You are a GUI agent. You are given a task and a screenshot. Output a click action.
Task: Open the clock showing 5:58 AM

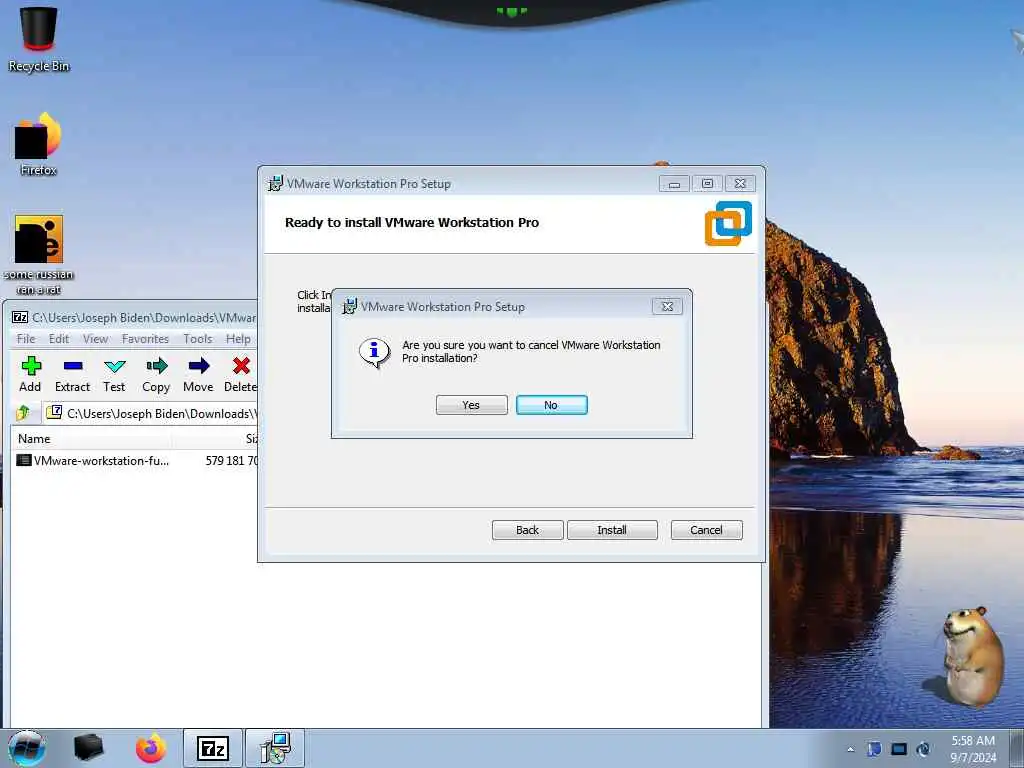(973, 749)
